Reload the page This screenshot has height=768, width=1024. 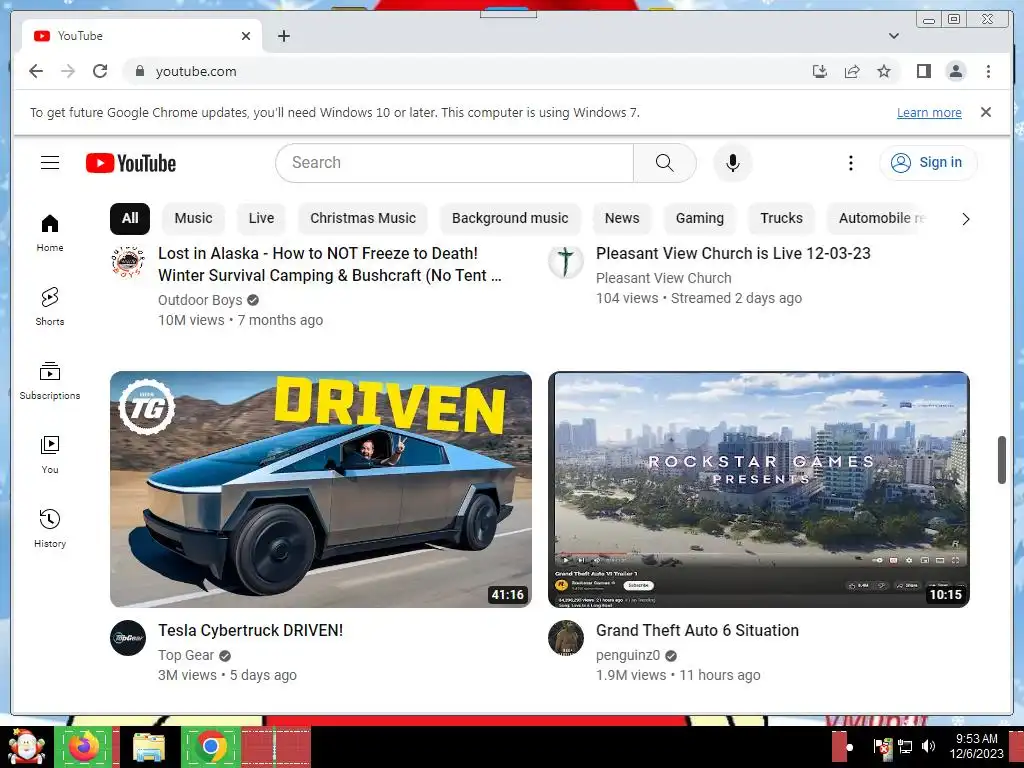coord(100,71)
